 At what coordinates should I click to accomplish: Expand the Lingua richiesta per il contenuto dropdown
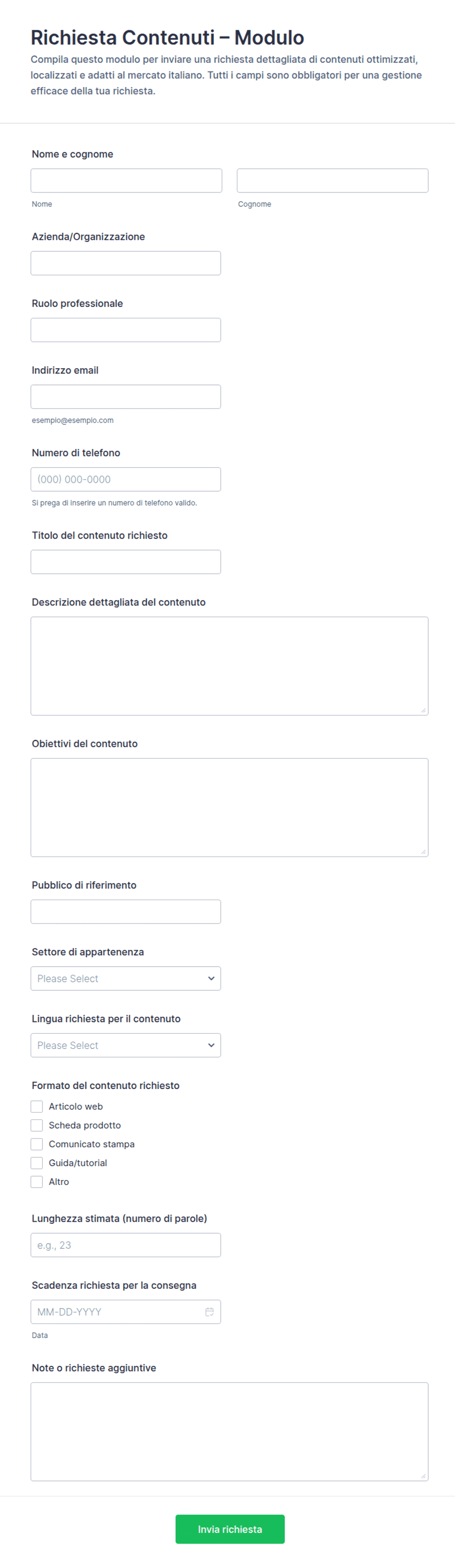126,1045
